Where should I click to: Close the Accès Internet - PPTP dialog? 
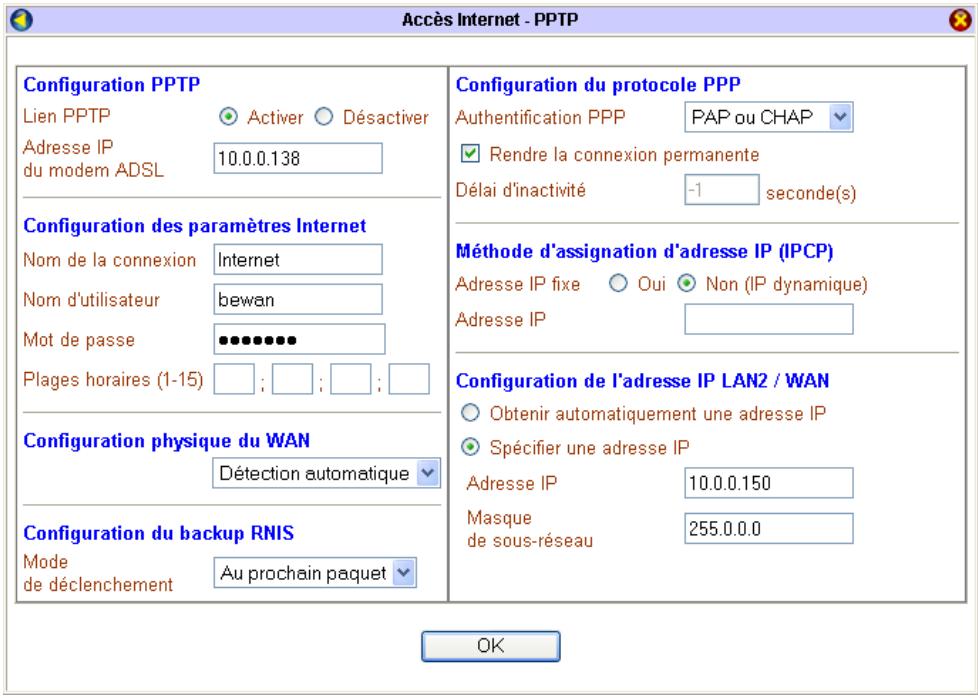pyautogui.click(x=960, y=21)
